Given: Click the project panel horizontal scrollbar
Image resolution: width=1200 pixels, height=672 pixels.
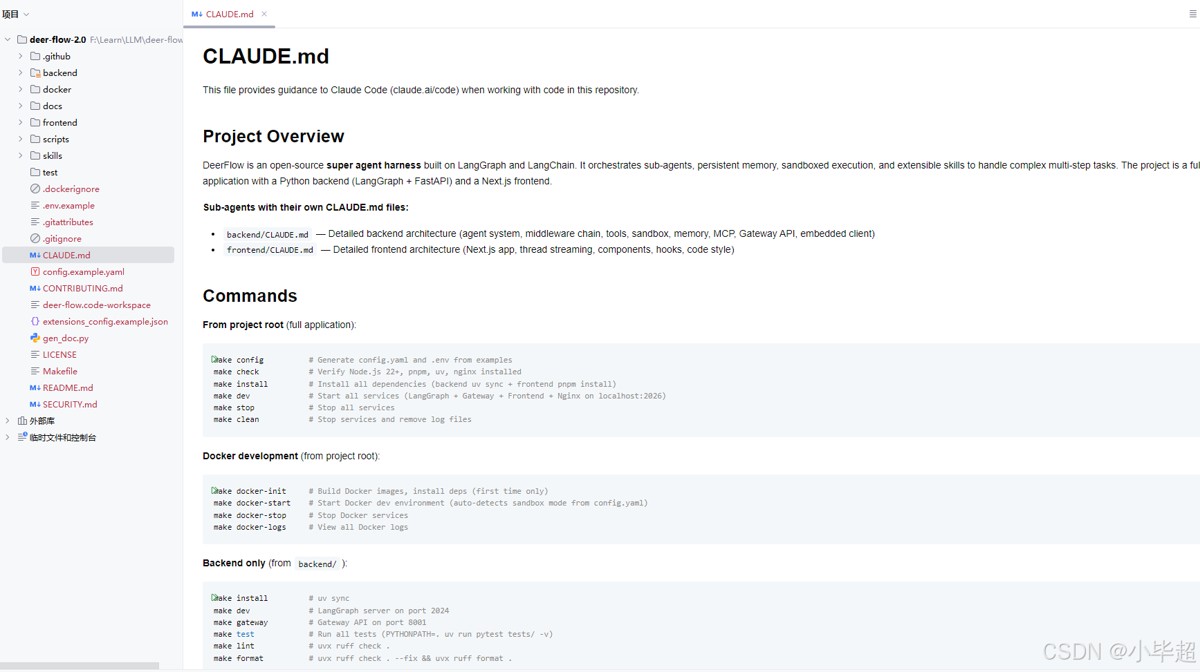Looking at the screenshot, I should [80, 666].
